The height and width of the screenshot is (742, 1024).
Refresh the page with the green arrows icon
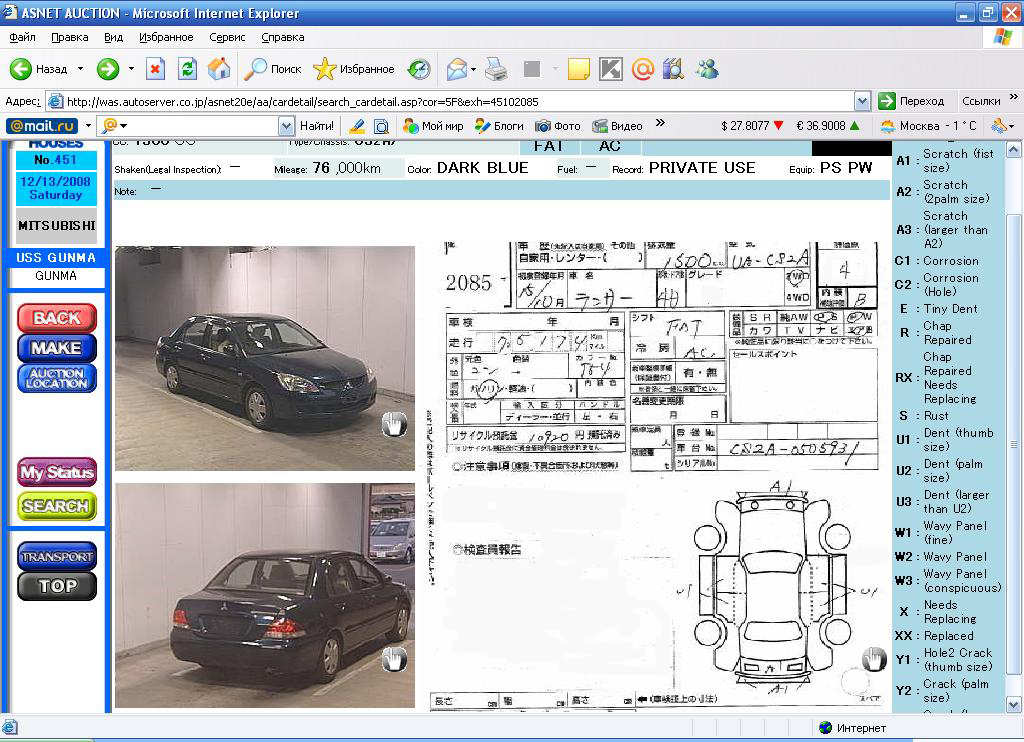pyautogui.click(x=187, y=69)
